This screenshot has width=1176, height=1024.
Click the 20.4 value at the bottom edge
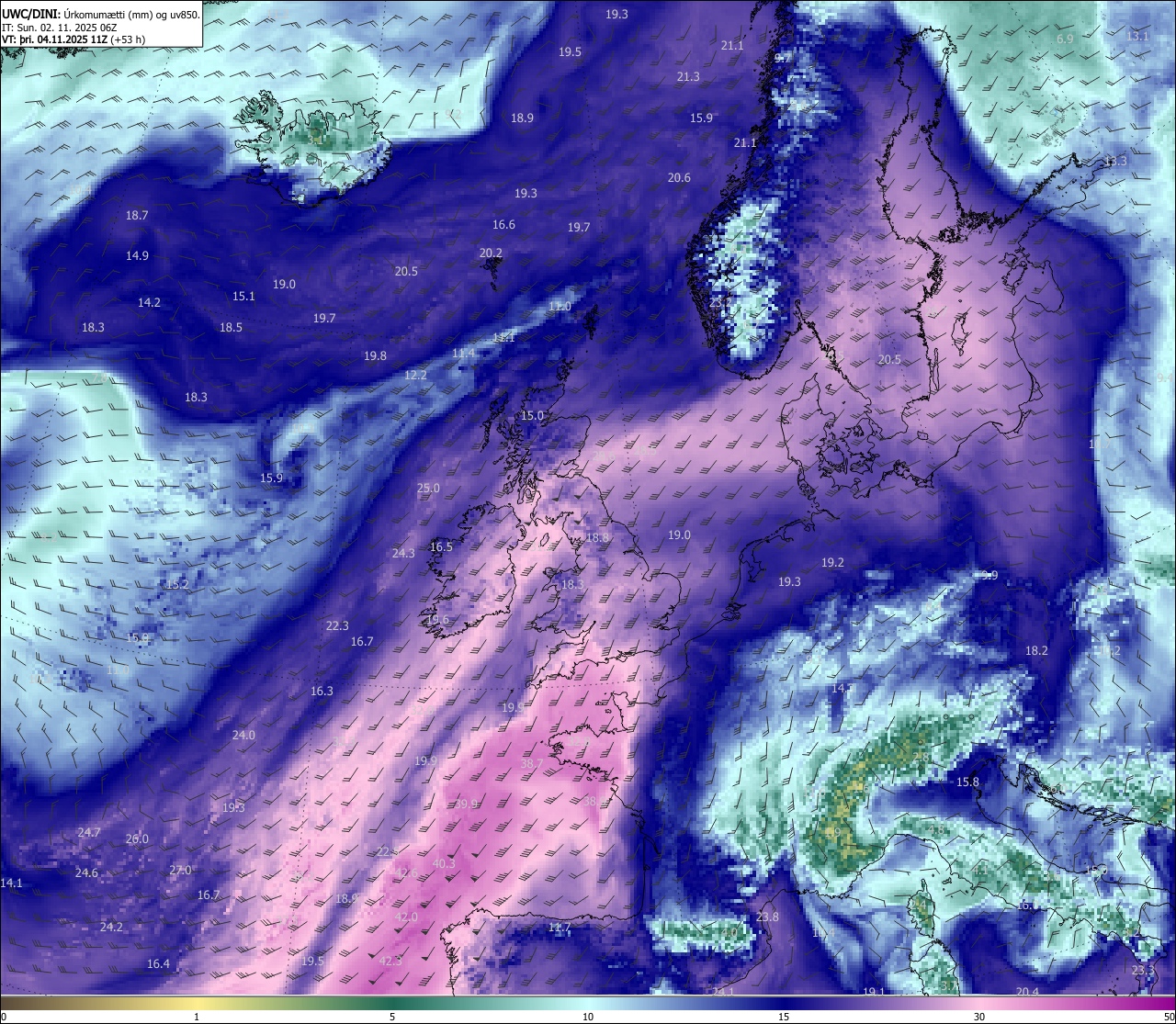coord(1027,993)
